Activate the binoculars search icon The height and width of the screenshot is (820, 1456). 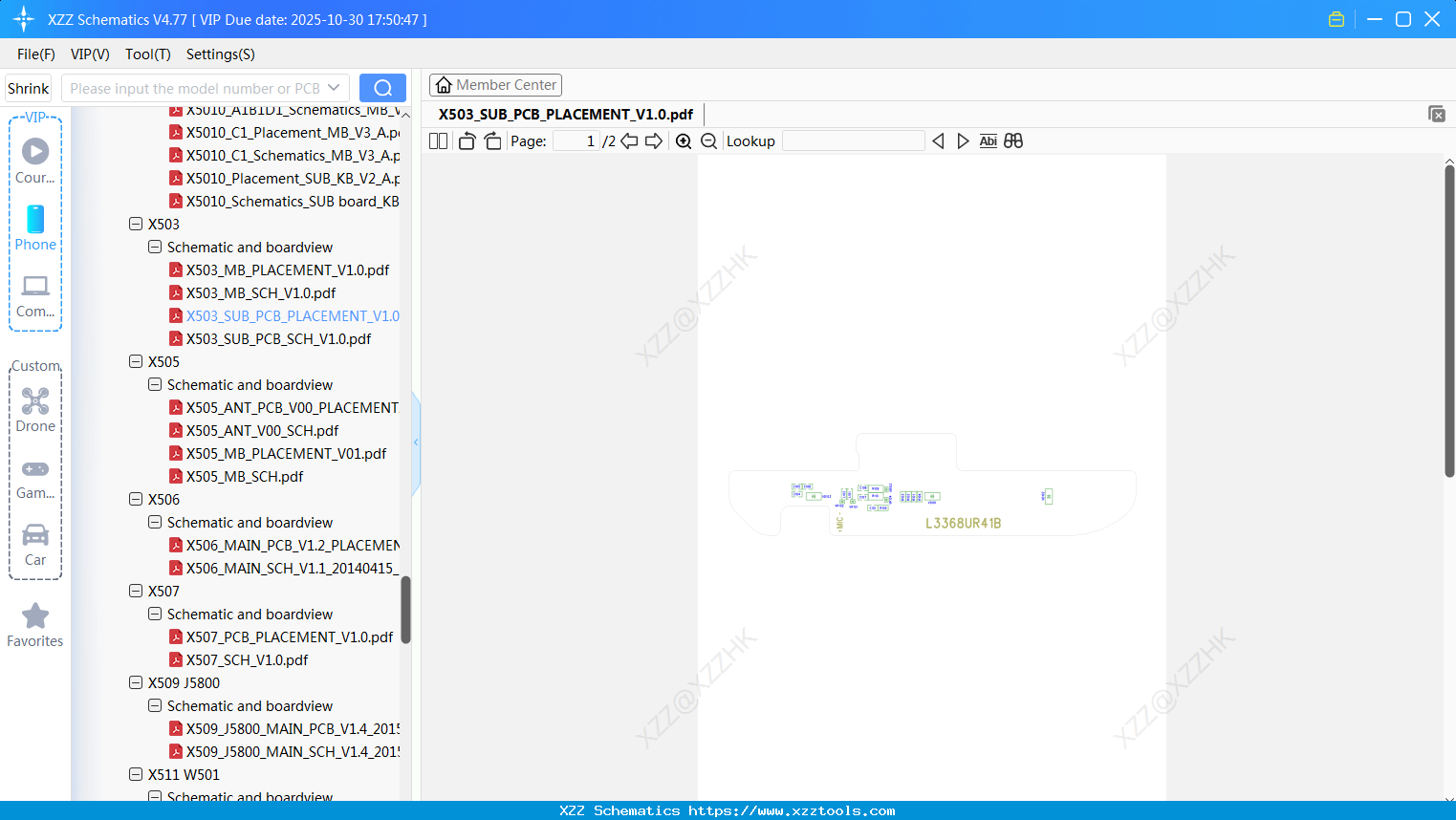point(1013,140)
